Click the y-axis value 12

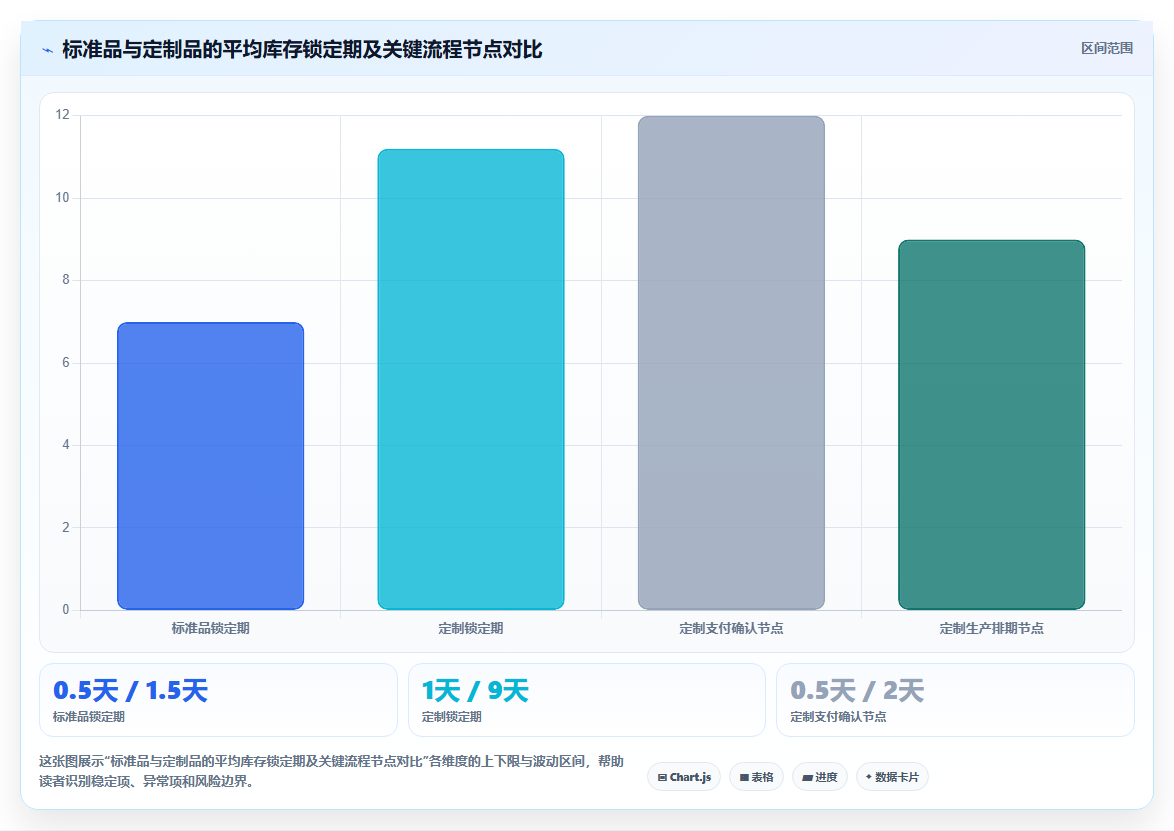62,115
